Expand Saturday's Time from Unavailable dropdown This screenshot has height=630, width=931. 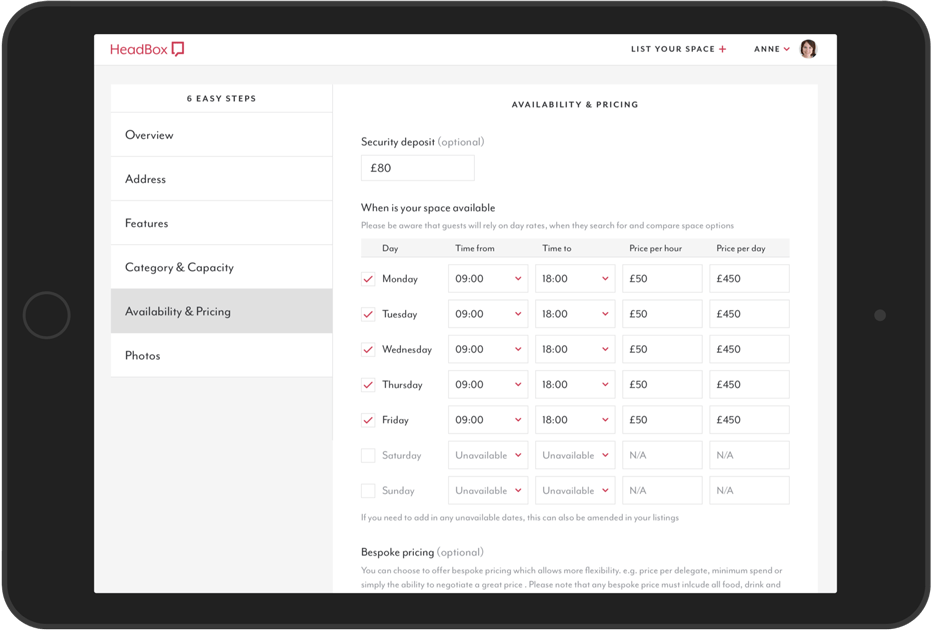488,456
